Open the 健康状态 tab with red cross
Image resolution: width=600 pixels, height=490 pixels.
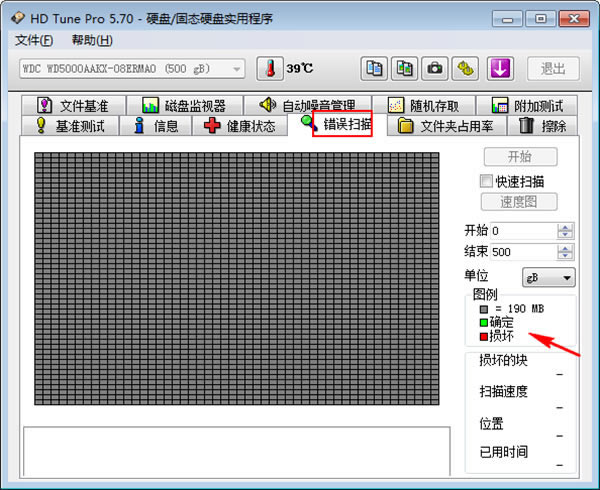coord(239,126)
